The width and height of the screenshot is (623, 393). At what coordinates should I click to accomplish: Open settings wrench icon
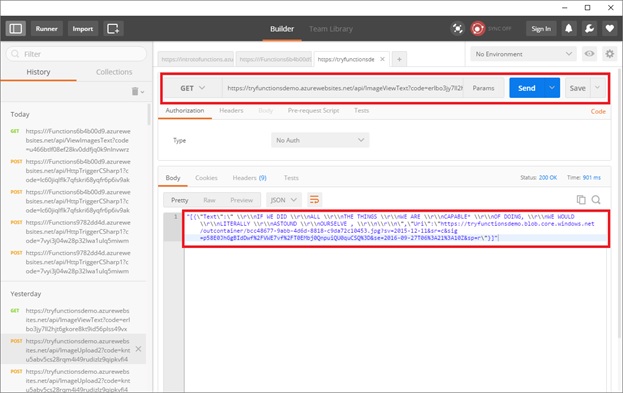(589, 29)
